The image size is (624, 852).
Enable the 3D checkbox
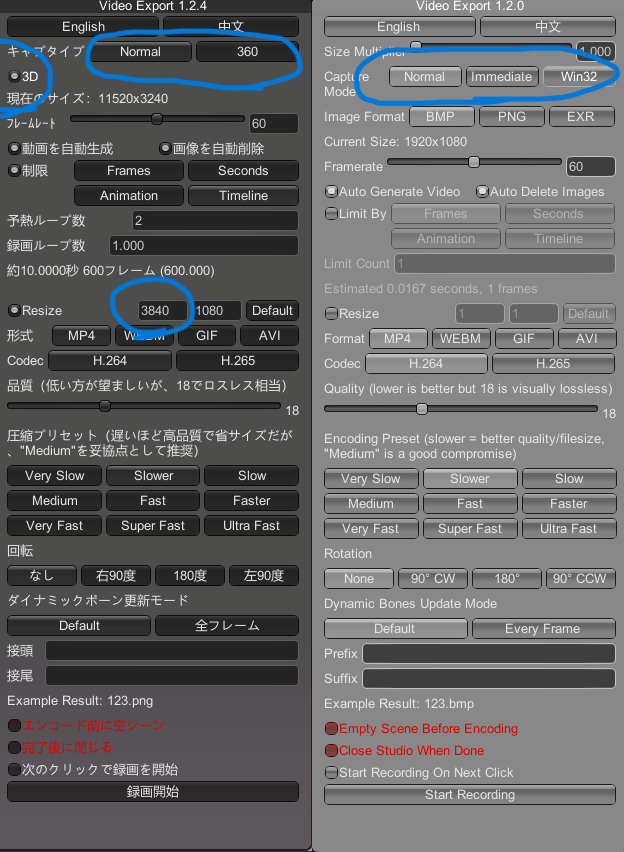point(14,76)
